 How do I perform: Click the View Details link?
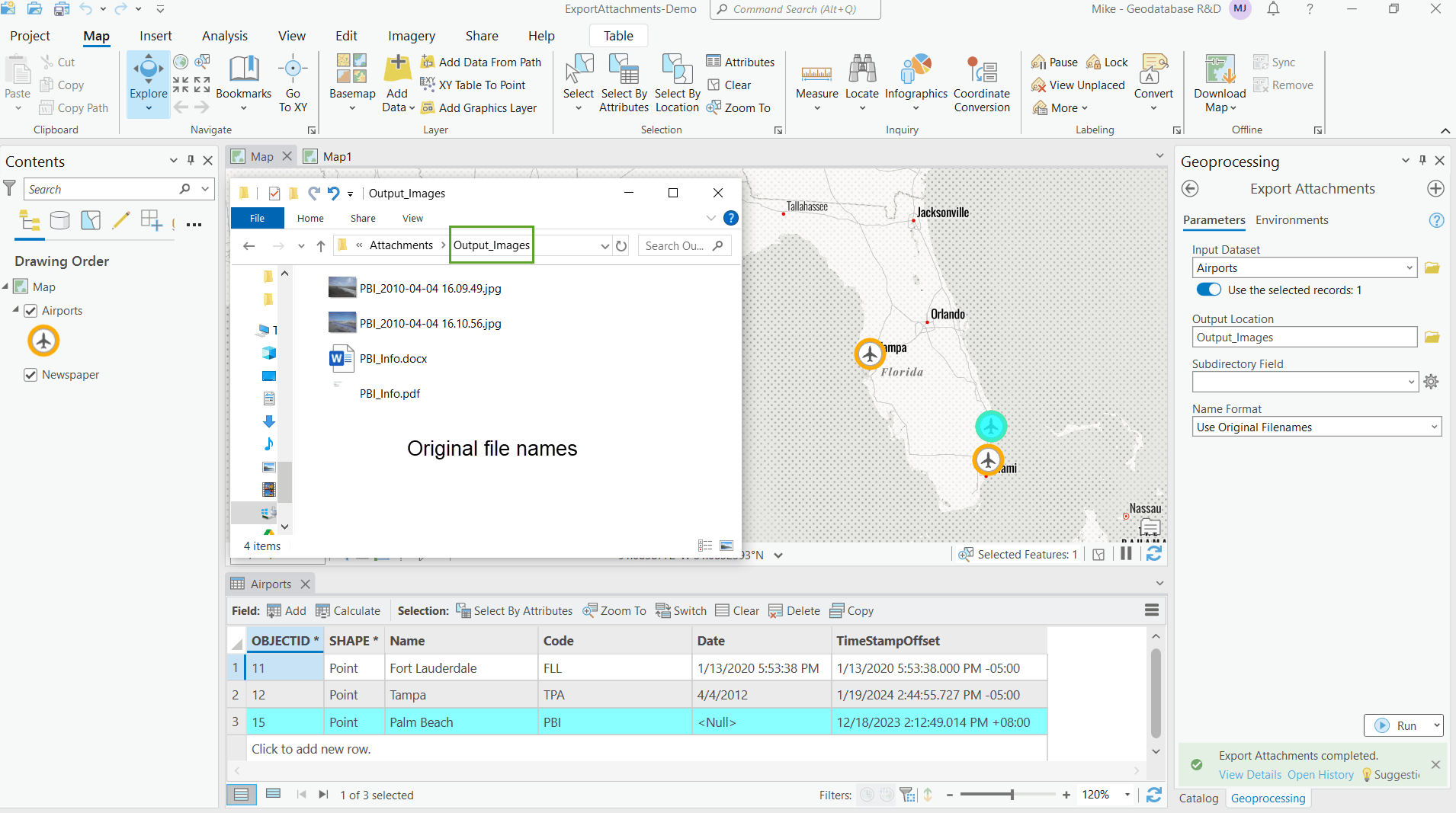click(x=1249, y=774)
